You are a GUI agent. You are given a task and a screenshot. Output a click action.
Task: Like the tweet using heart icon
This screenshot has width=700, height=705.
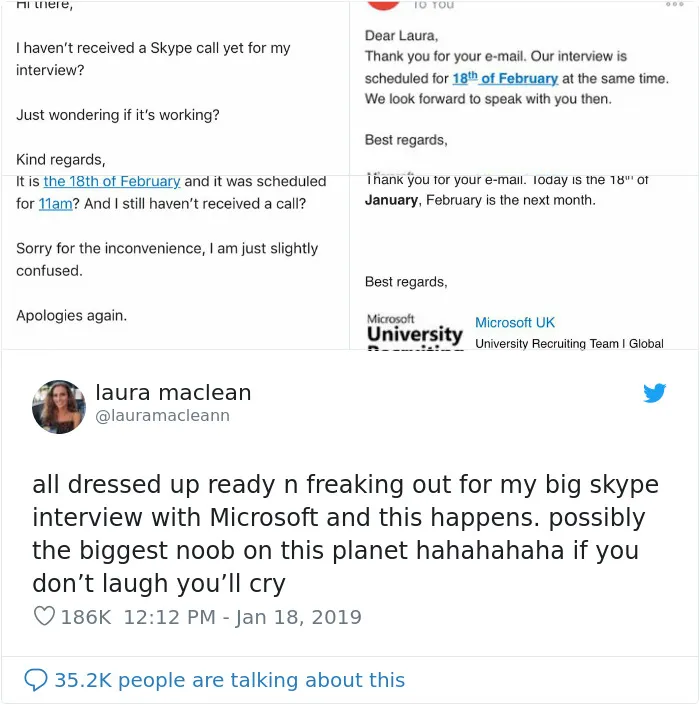[x=45, y=616]
